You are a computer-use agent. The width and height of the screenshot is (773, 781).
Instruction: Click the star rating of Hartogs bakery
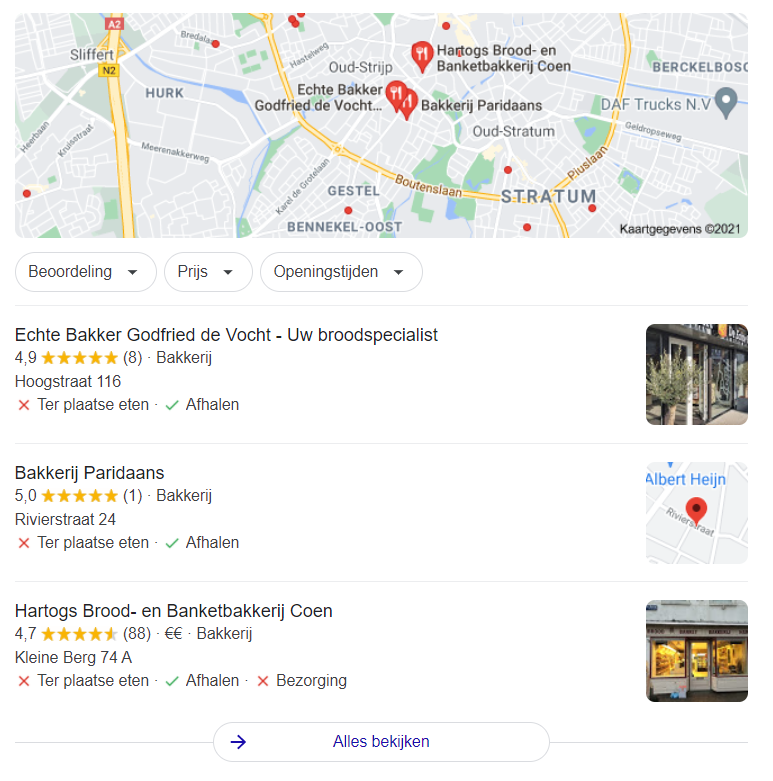click(x=79, y=634)
